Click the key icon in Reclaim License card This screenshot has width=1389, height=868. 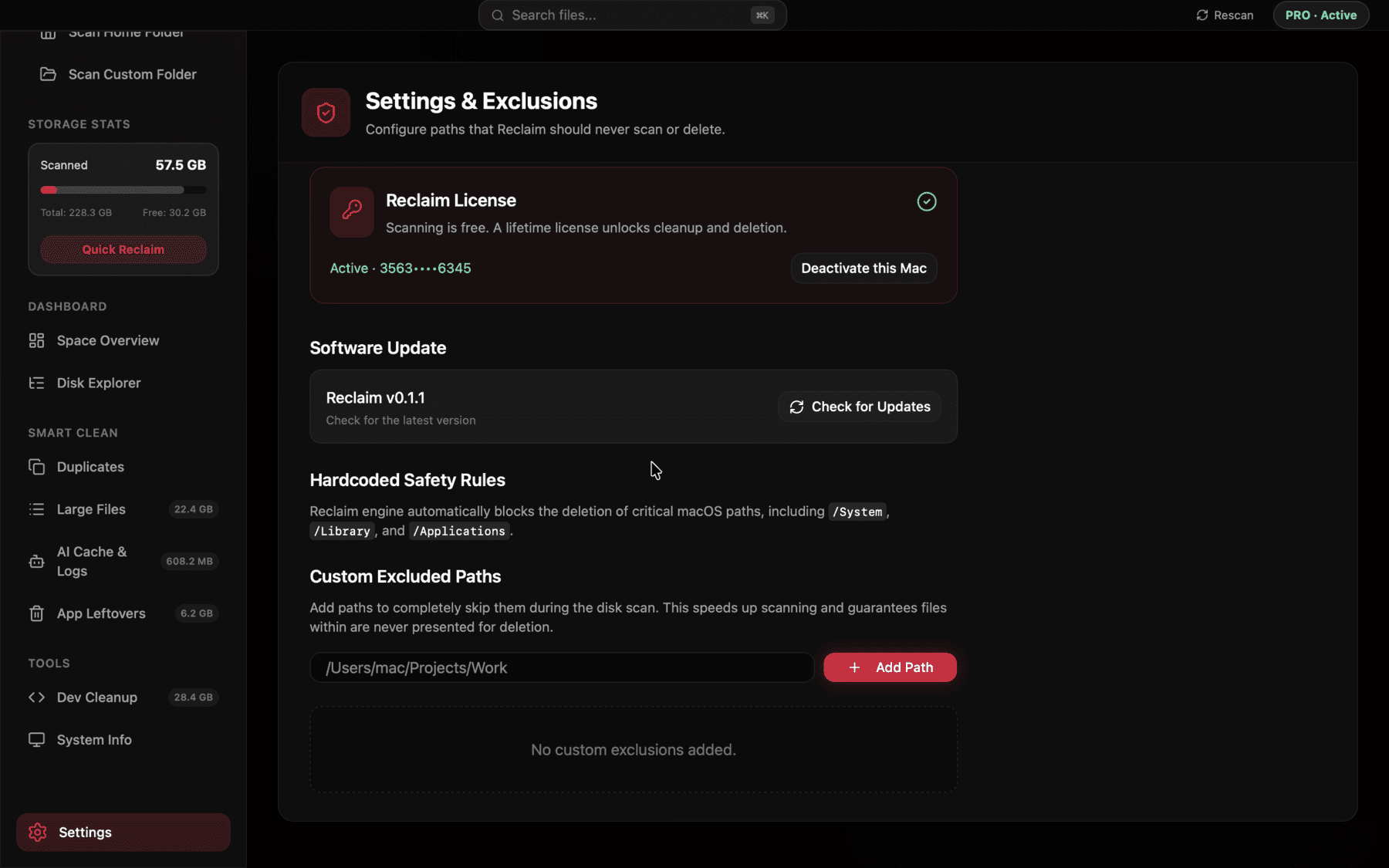click(x=352, y=211)
